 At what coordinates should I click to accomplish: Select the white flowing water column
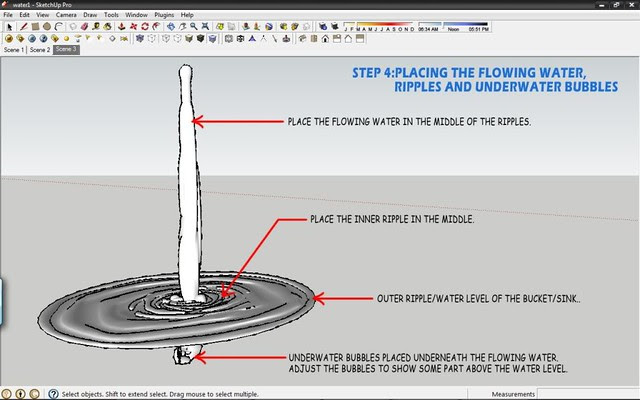tap(189, 184)
